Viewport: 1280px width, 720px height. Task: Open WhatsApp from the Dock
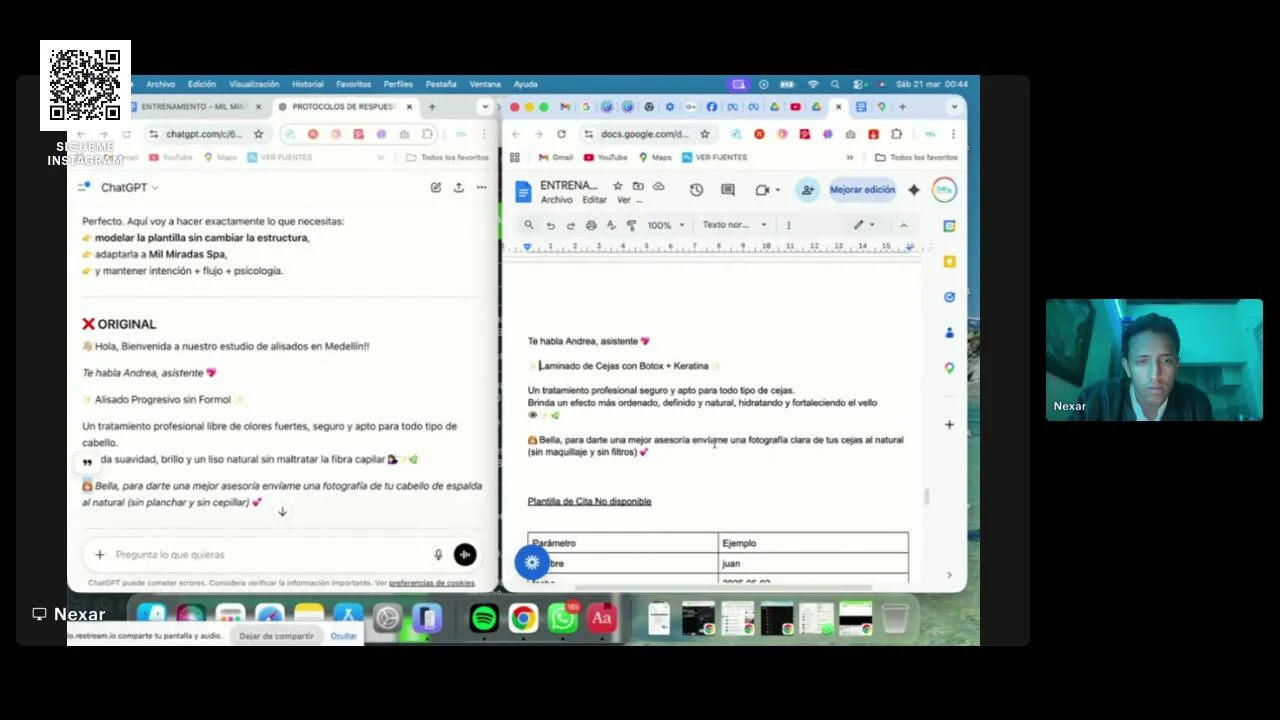click(x=562, y=619)
